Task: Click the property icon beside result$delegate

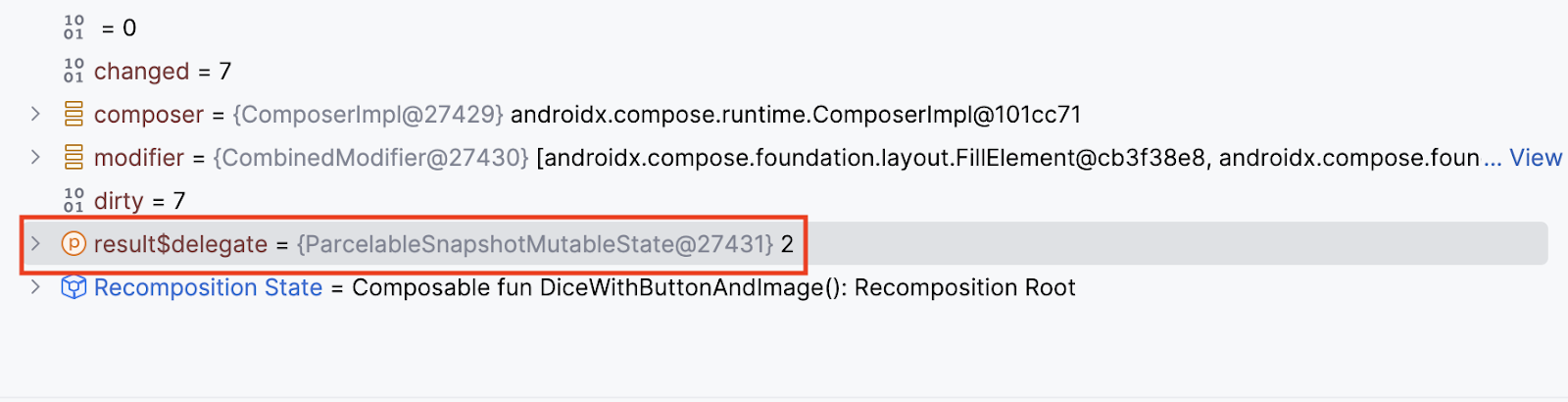Action: (x=73, y=244)
